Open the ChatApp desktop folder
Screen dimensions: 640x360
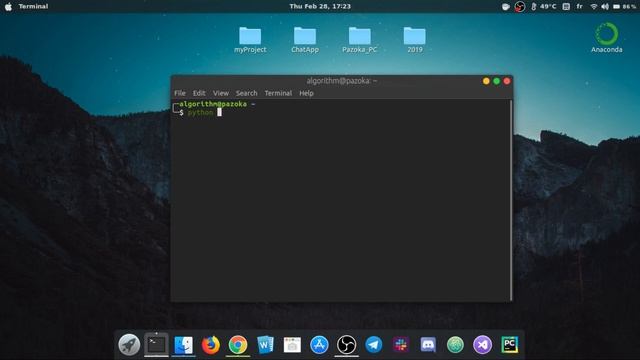305,40
